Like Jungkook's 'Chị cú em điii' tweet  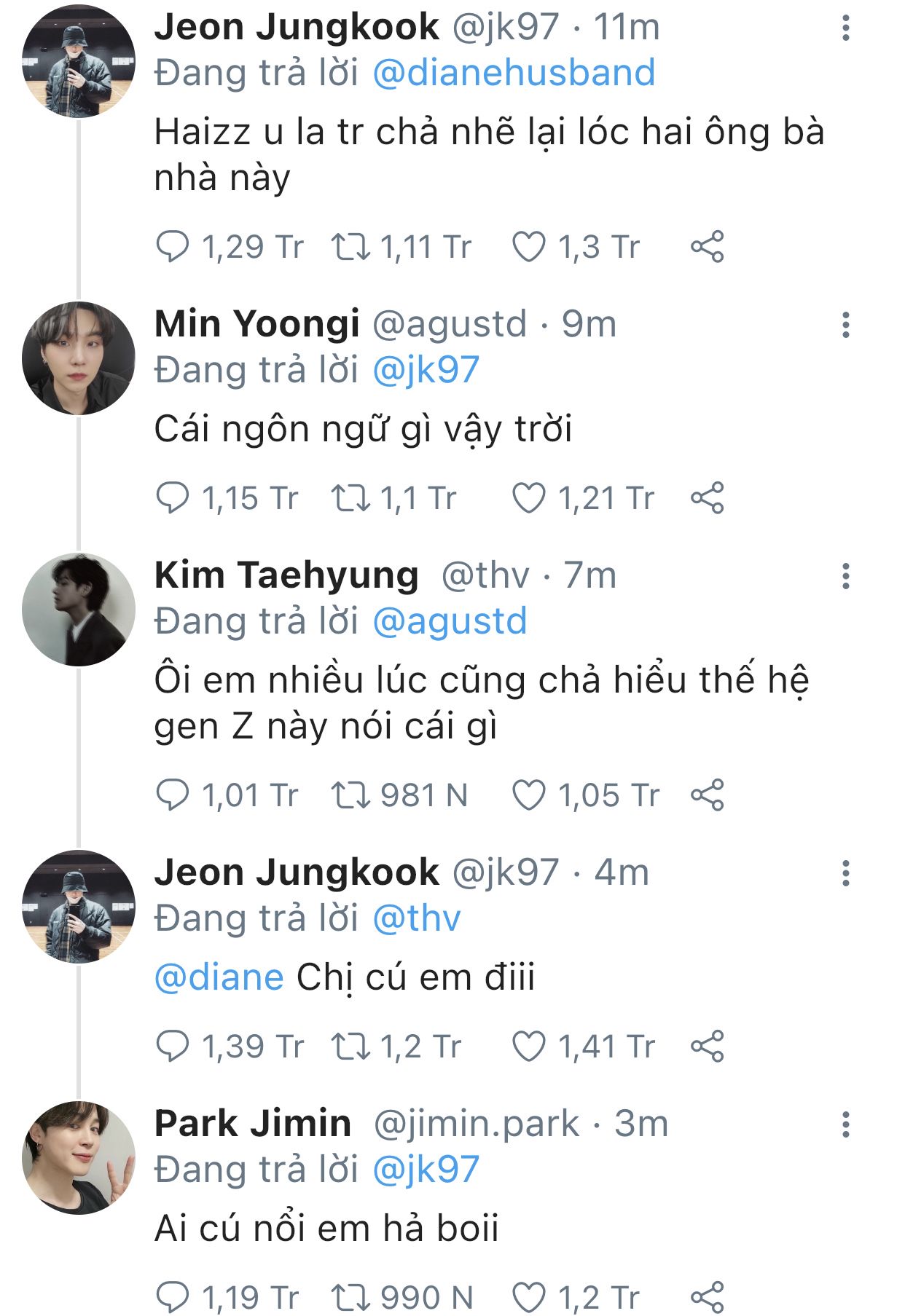coord(529,1047)
